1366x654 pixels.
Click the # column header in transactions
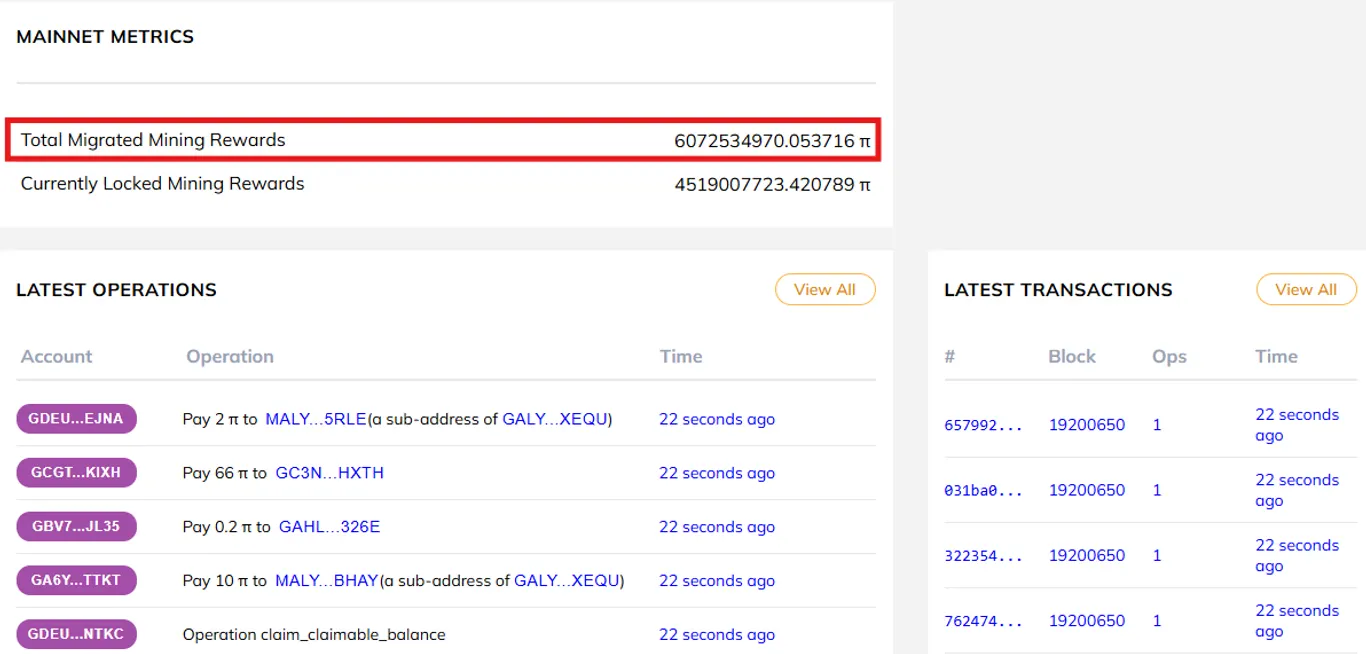950,356
